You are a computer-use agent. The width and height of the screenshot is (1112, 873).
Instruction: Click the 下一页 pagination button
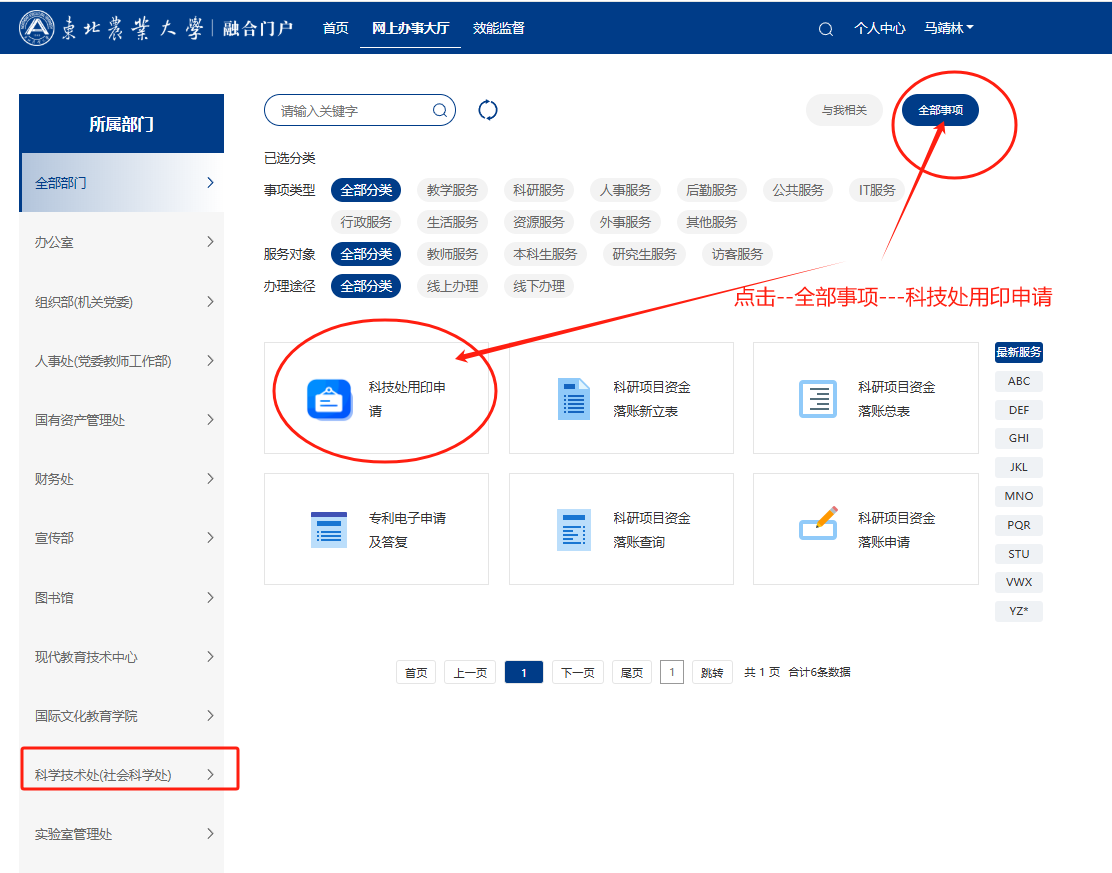[577, 673]
